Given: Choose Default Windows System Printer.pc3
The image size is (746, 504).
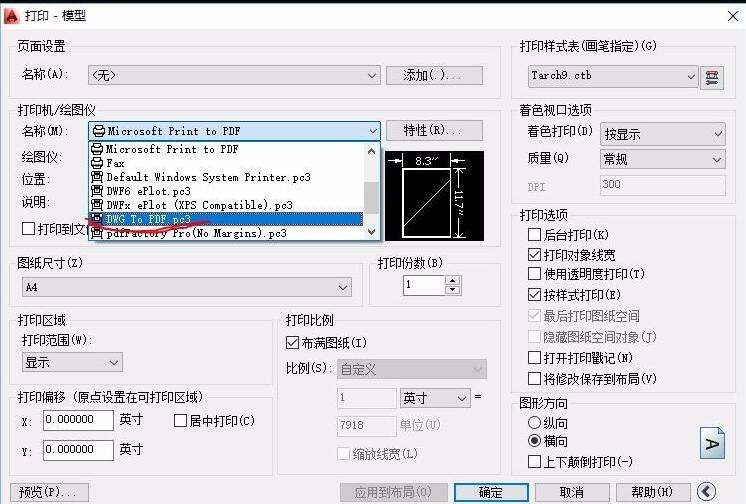Looking at the screenshot, I should [226, 177].
